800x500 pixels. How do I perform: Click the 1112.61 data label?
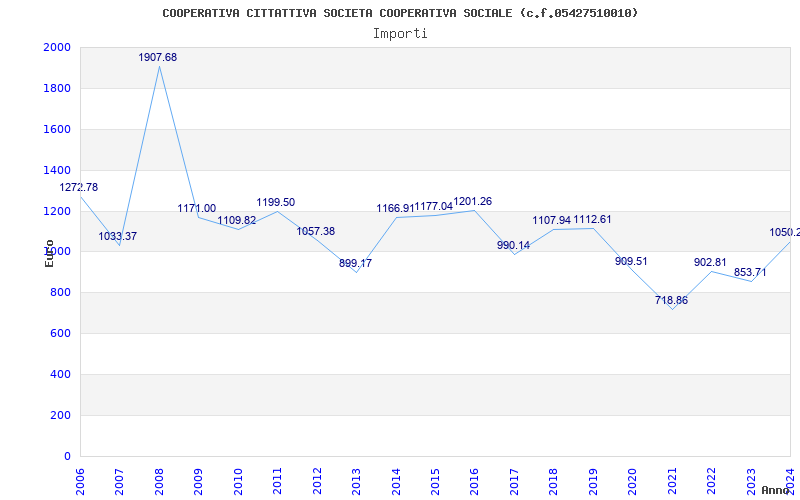(x=592, y=219)
